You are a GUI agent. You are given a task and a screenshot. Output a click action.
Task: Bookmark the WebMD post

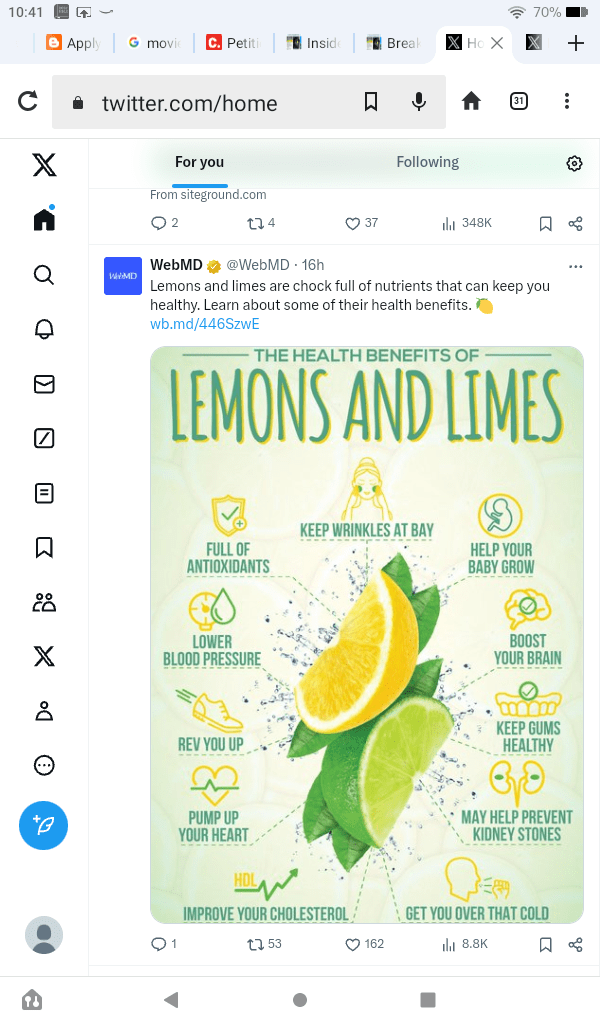pyautogui.click(x=545, y=944)
